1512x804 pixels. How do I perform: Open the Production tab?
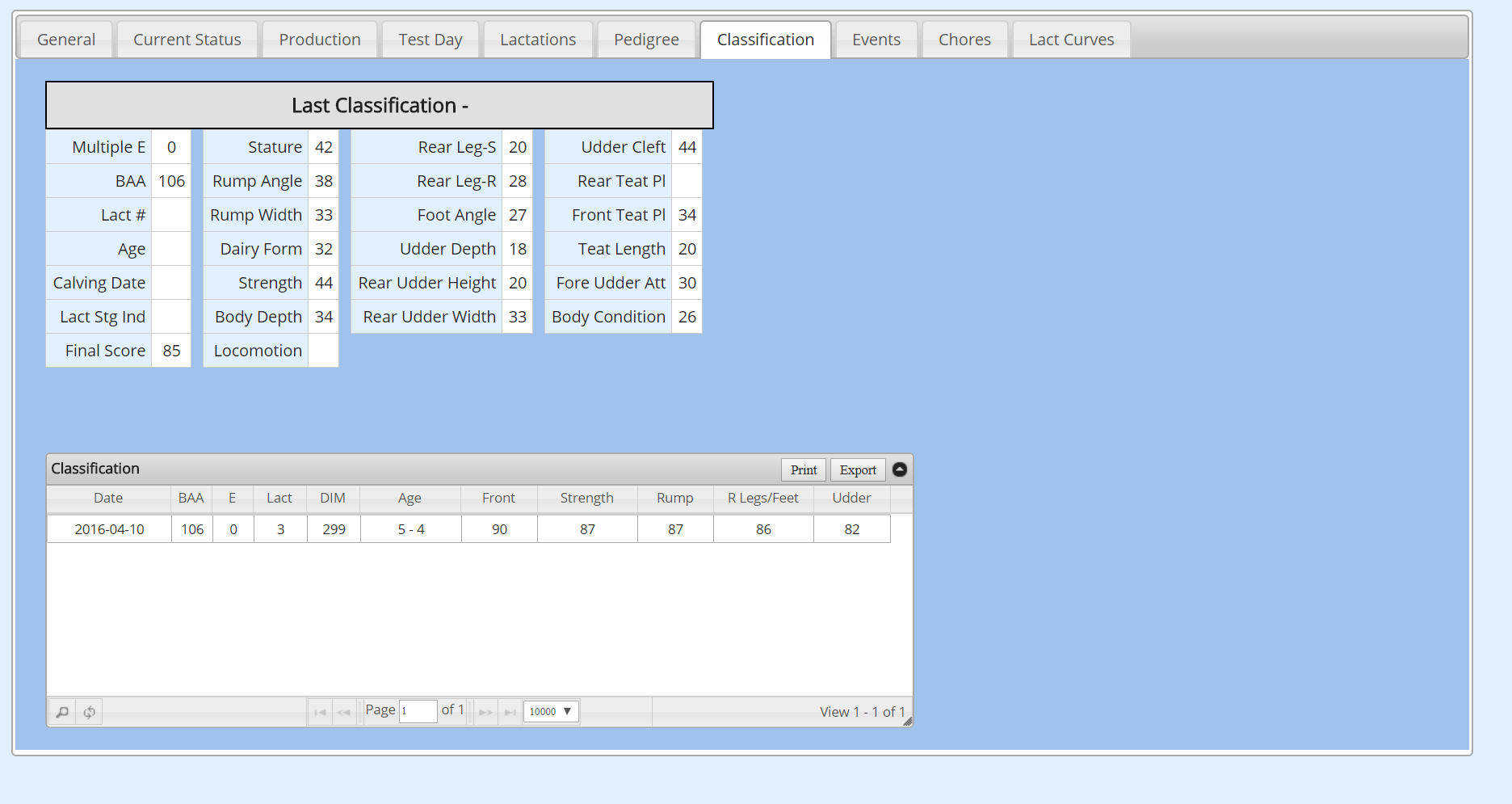tap(320, 40)
